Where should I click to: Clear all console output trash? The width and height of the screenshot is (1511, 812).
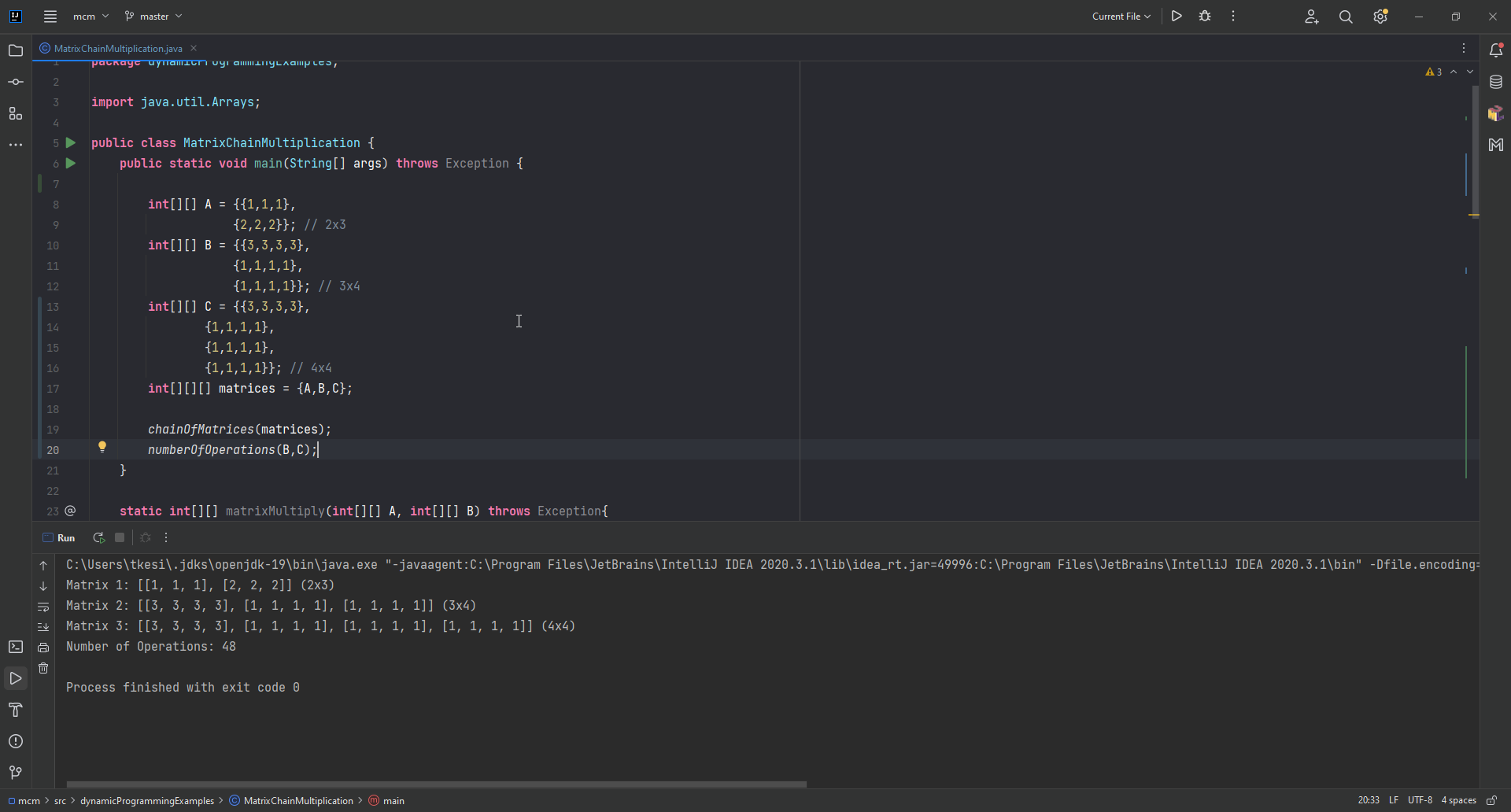pyautogui.click(x=43, y=668)
